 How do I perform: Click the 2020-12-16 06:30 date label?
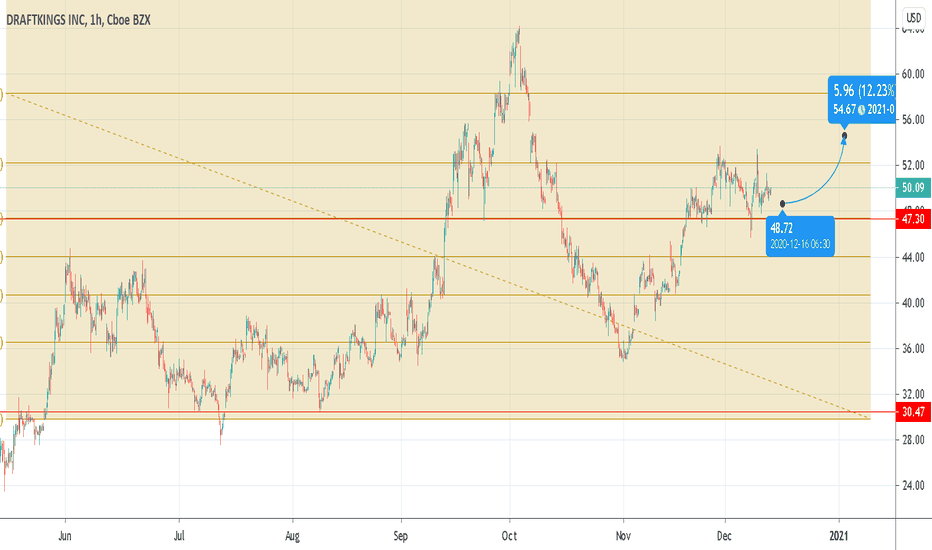pos(800,244)
